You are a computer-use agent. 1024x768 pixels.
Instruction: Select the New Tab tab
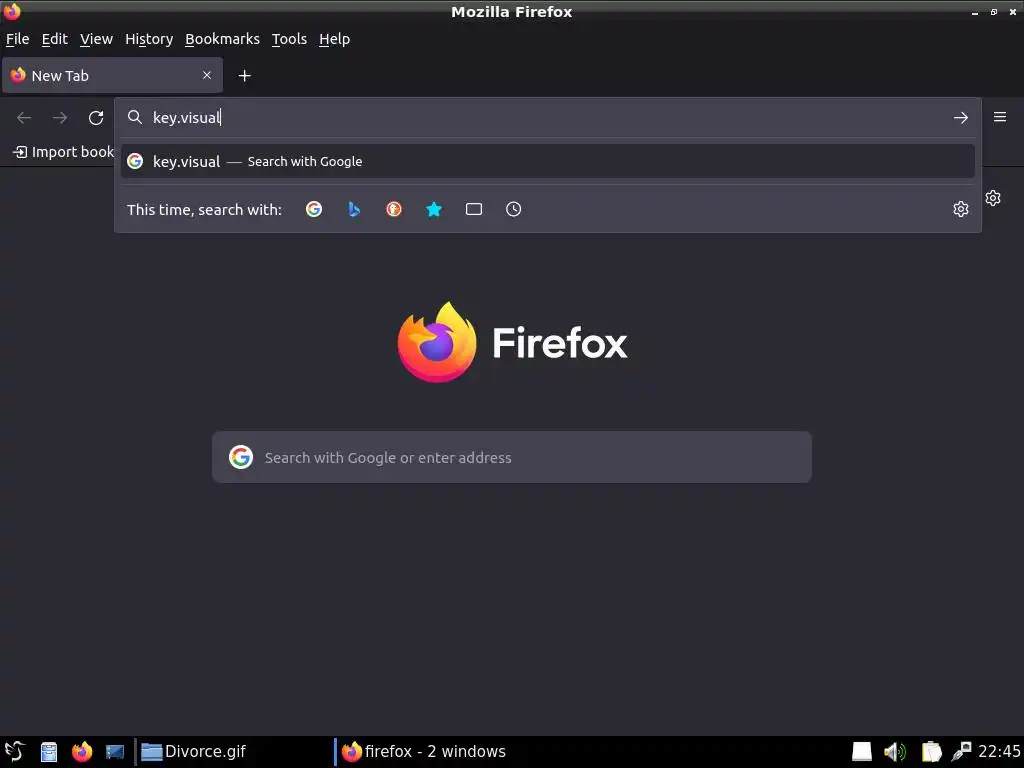[x=112, y=75]
